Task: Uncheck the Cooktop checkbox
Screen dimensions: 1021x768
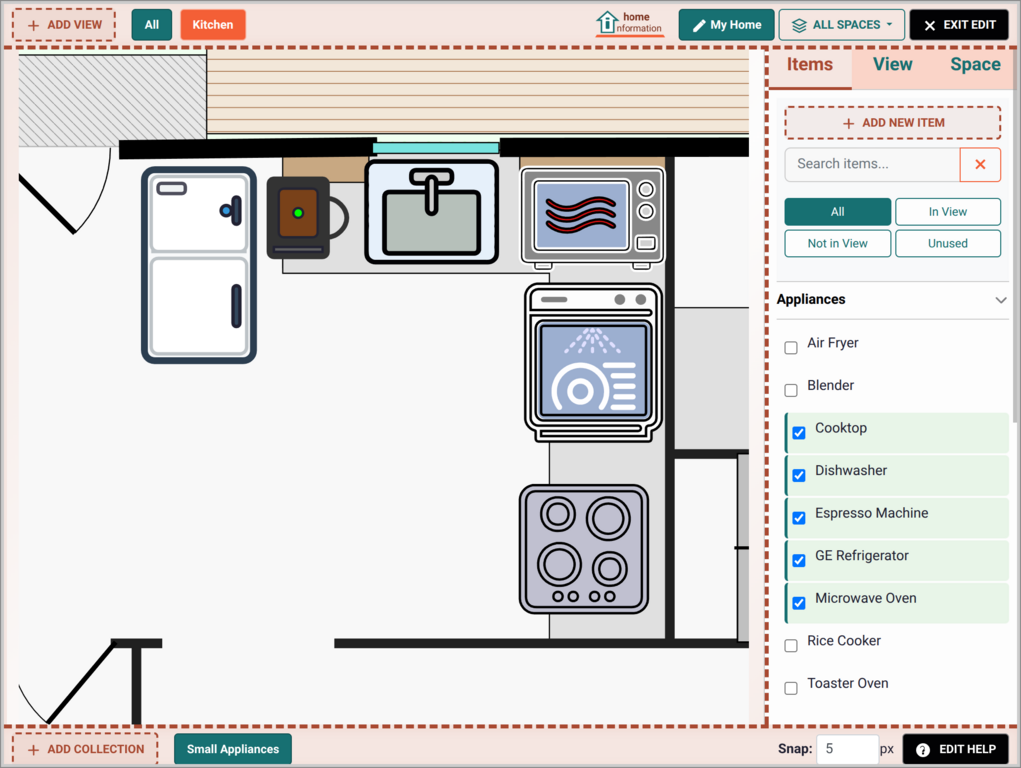Action: (x=798, y=433)
